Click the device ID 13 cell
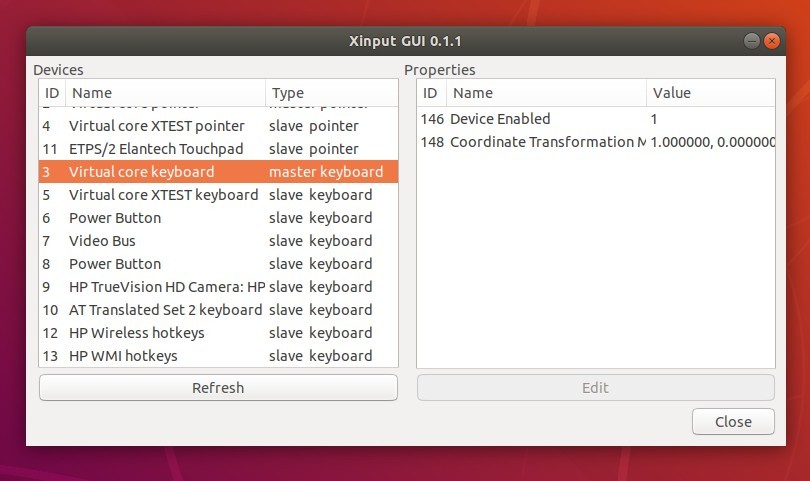 point(50,356)
